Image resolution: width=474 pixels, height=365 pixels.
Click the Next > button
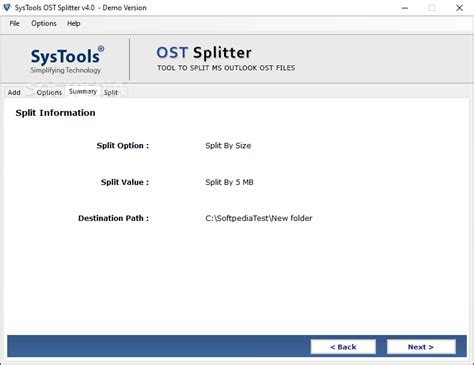point(421,347)
